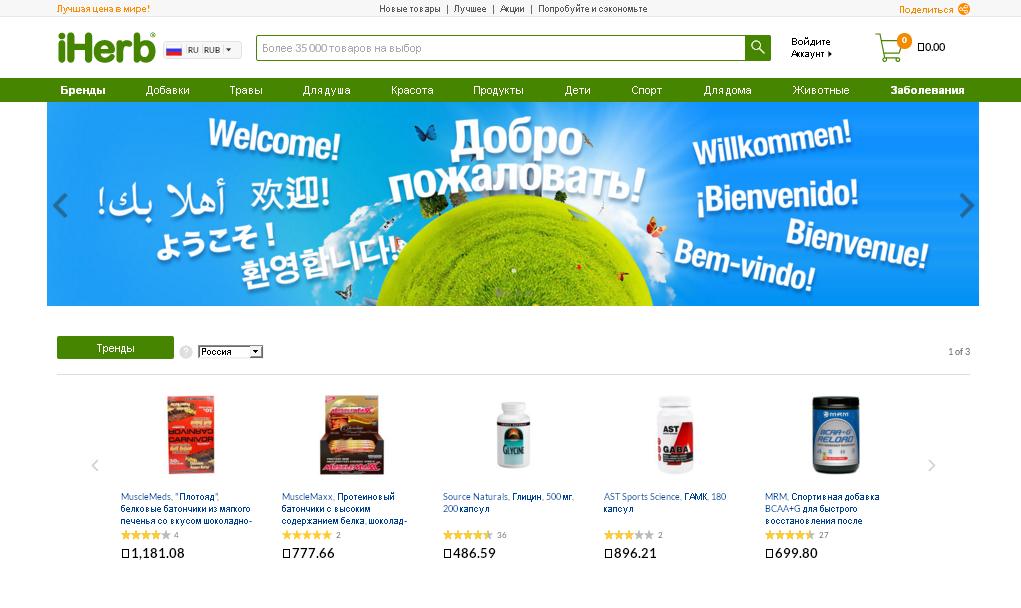Click into the product search field
Image resolution: width=1021 pixels, height=608 pixels.
point(501,48)
